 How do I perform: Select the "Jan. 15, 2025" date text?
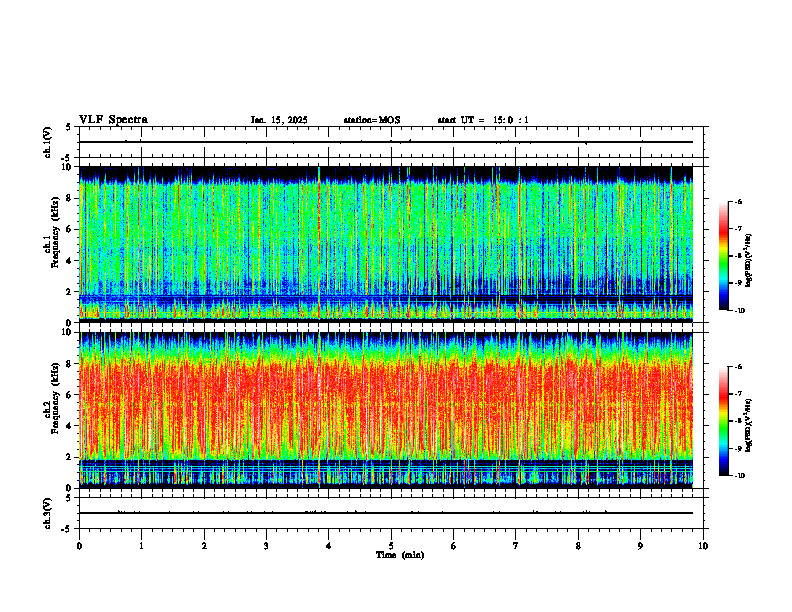click(279, 120)
